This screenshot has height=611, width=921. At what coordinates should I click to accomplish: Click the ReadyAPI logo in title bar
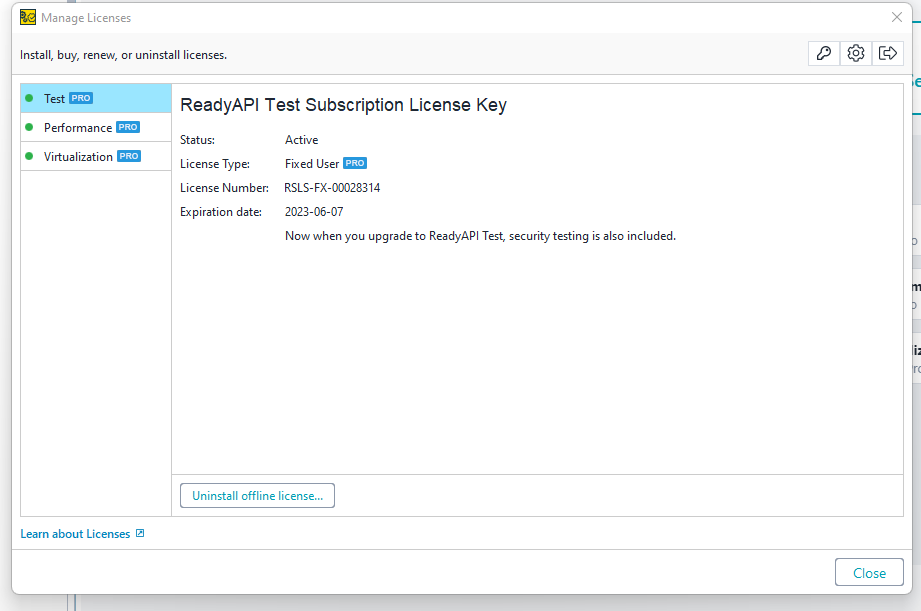28,18
